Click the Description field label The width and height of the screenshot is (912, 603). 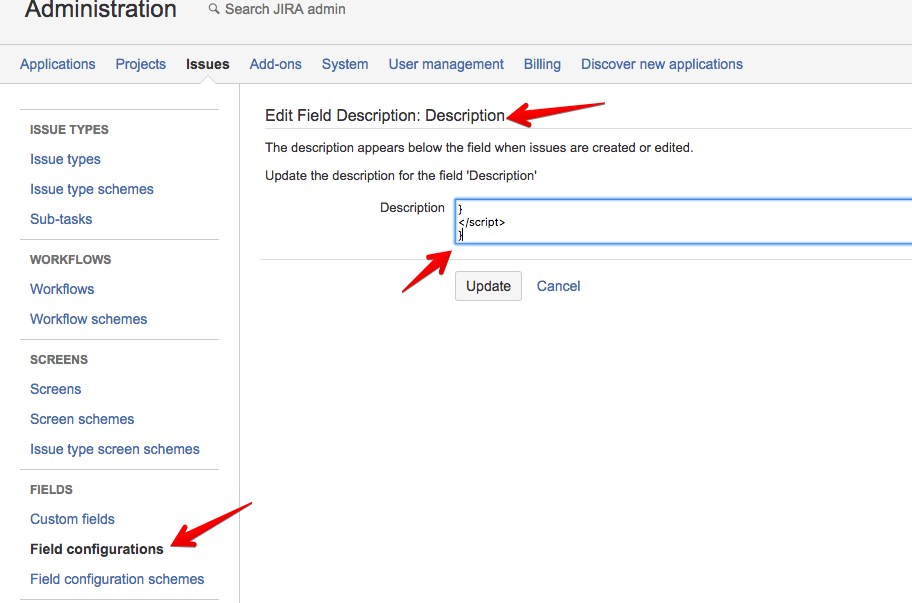(x=412, y=208)
